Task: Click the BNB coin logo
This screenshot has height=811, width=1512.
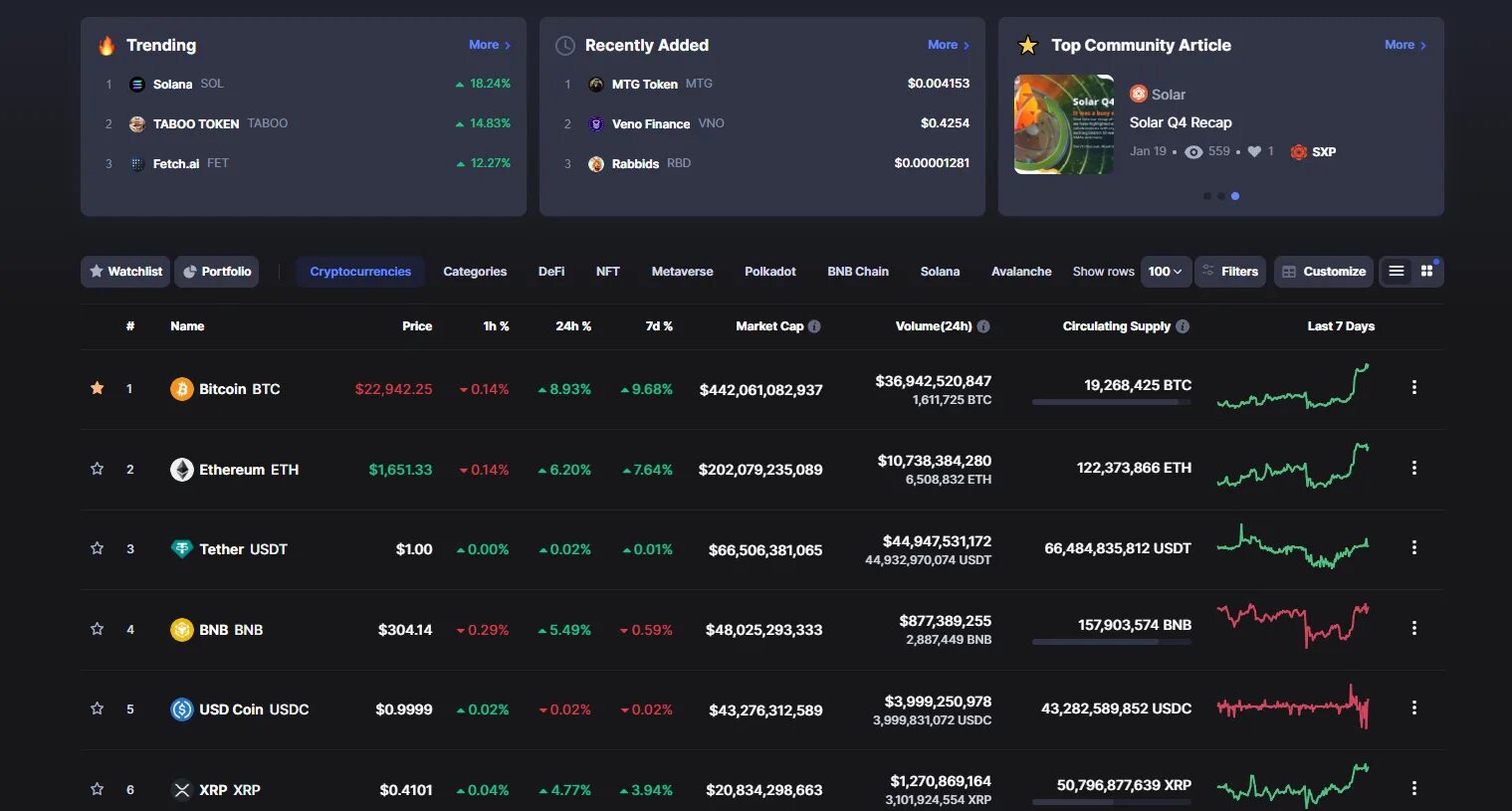Action: pos(181,630)
